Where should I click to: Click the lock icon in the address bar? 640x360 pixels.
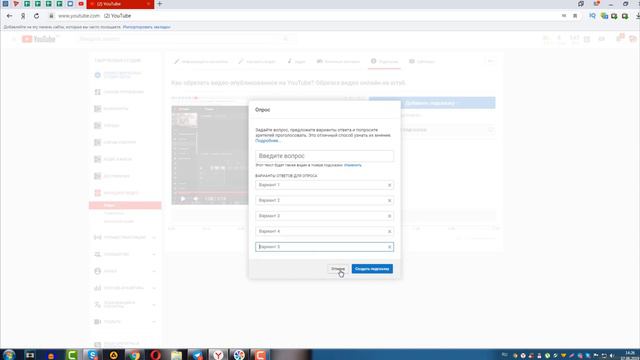tap(51, 16)
